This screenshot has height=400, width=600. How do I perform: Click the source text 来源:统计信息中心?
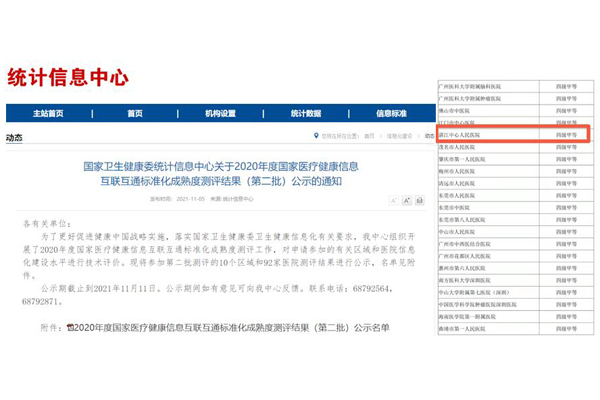(232, 199)
